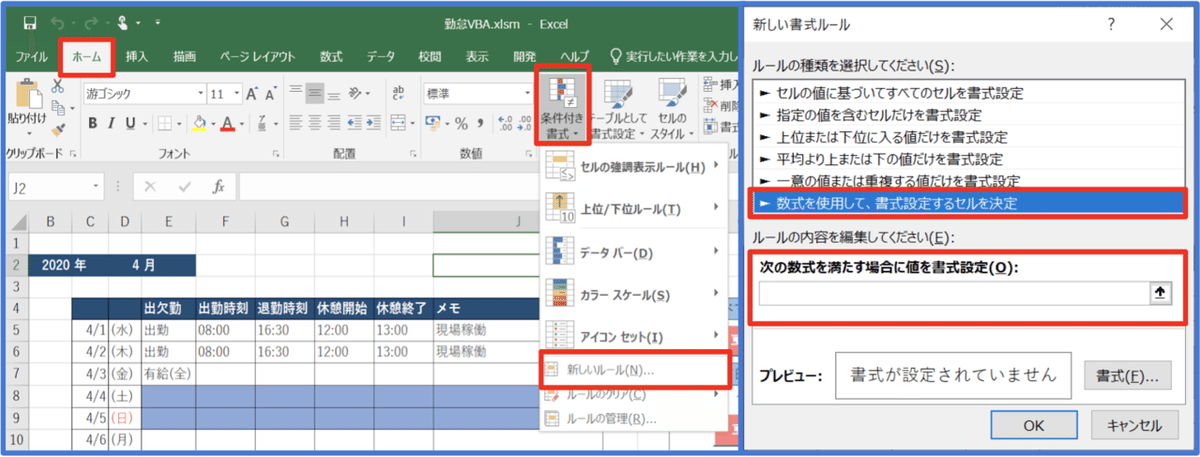Increase font size with the larger A icon
The width and height of the screenshot is (1200, 457).
(x=253, y=93)
